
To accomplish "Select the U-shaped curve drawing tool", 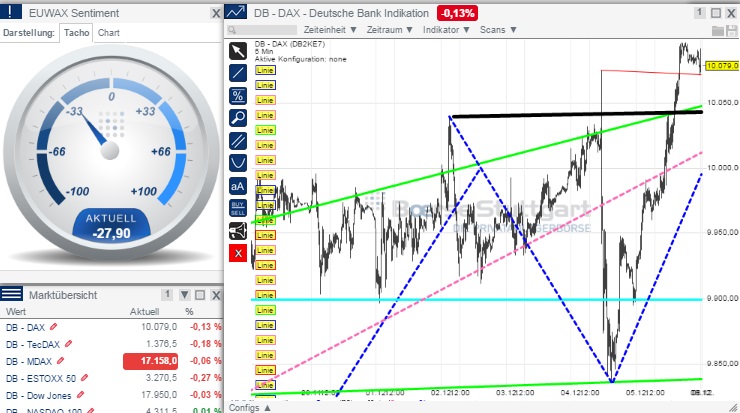I will 238,163.
